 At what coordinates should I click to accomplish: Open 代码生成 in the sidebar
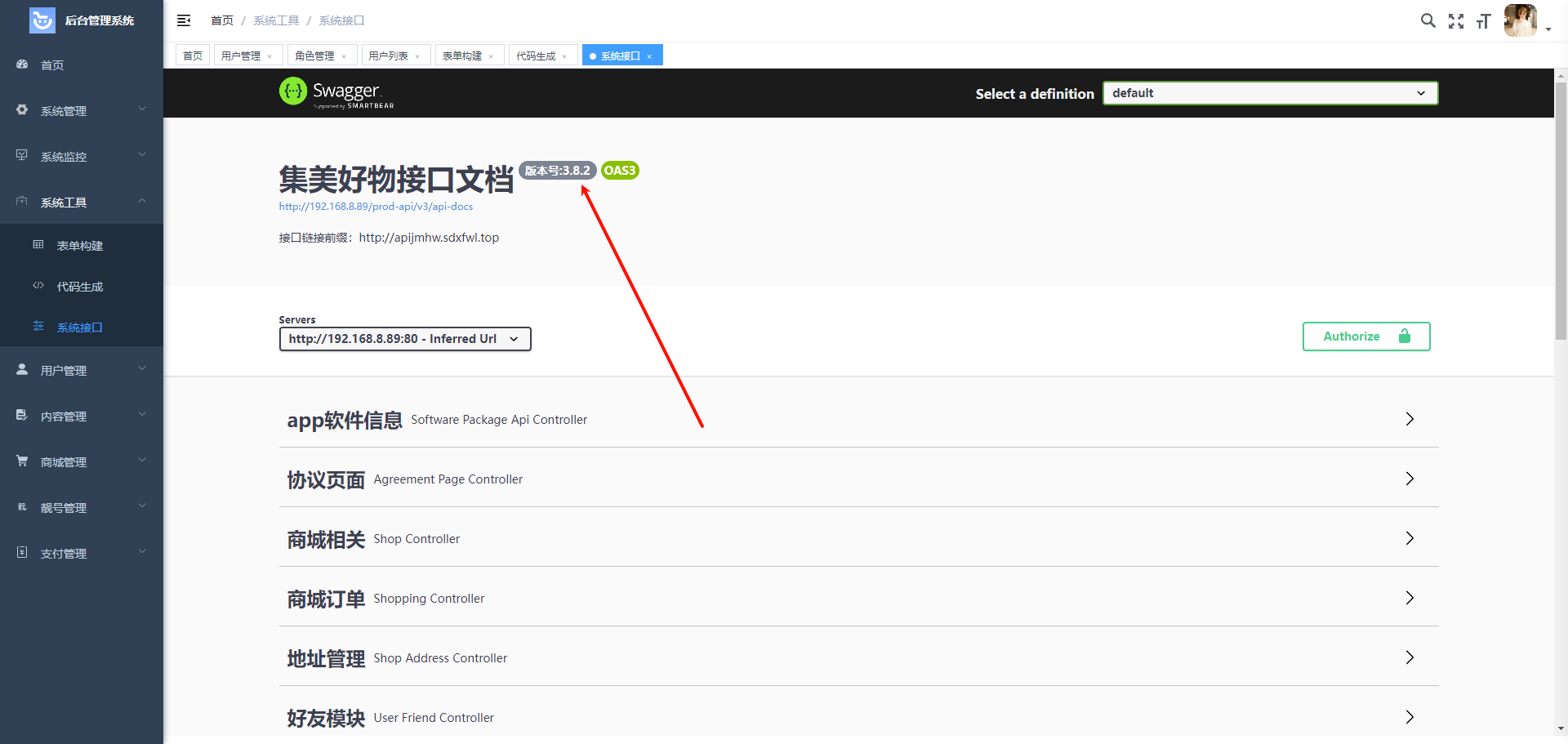(82, 286)
